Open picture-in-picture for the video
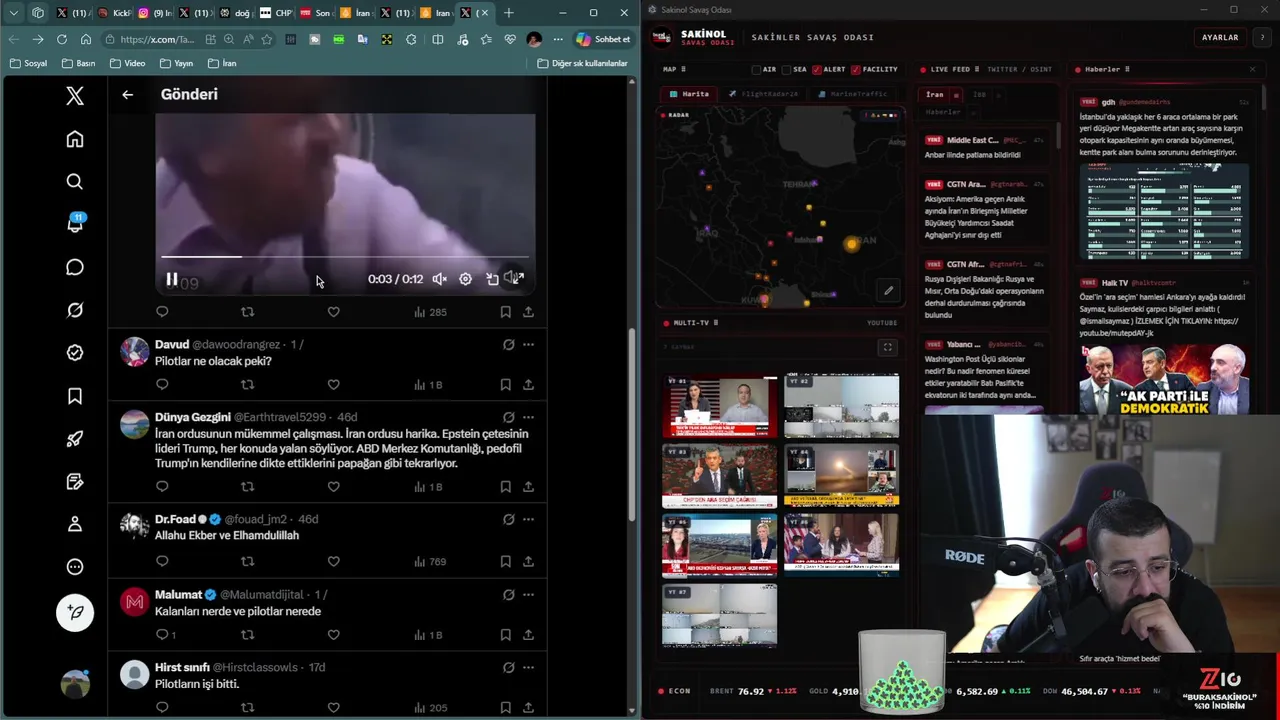1280x720 pixels. [492, 279]
